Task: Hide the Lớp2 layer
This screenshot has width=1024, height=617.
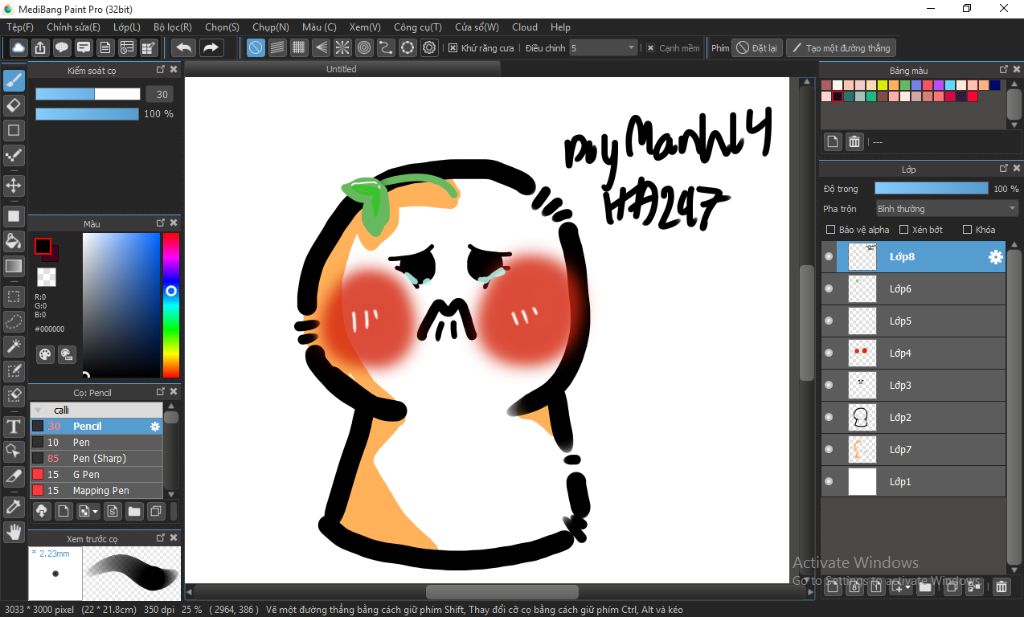Action: (829, 417)
